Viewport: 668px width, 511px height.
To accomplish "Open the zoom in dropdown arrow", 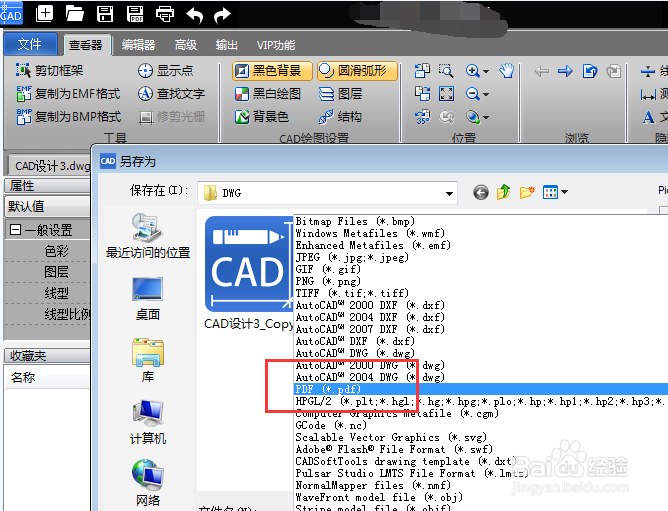I will (x=486, y=71).
